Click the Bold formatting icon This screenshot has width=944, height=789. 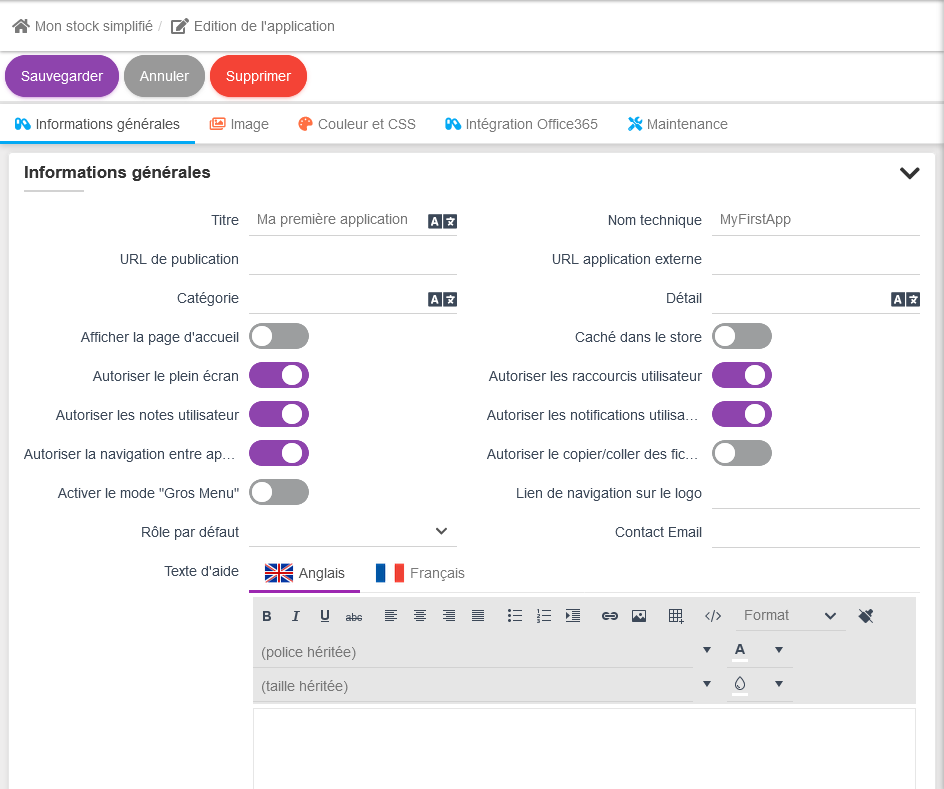click(267, 616)
